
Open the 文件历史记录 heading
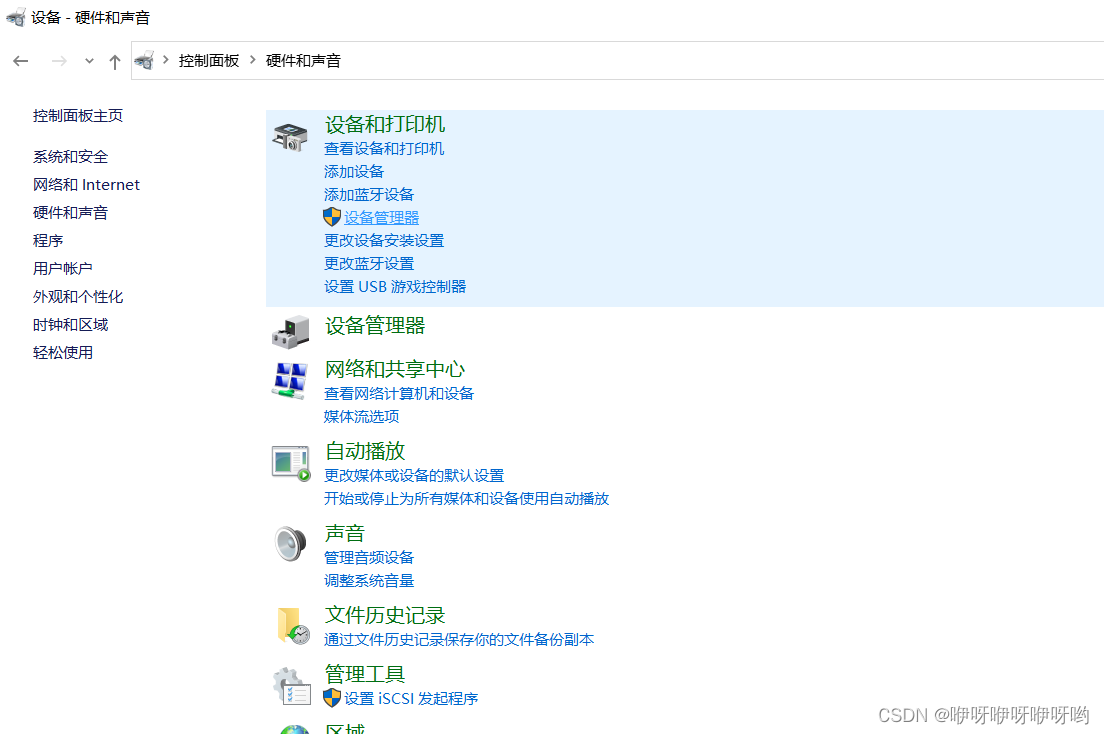[385, 616]
